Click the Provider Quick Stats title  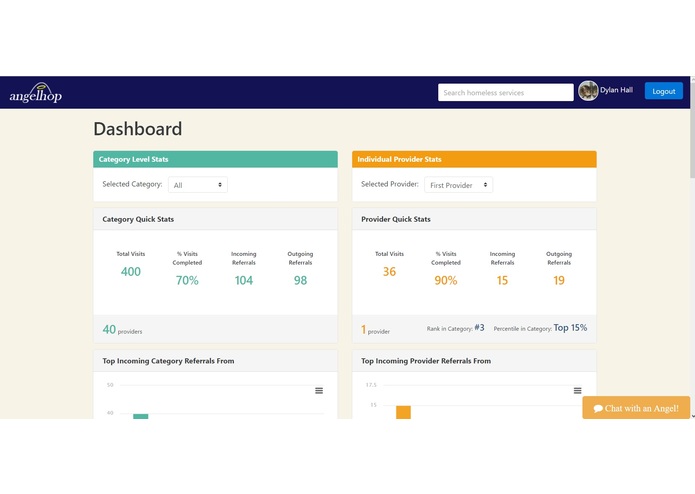[396, 219]
